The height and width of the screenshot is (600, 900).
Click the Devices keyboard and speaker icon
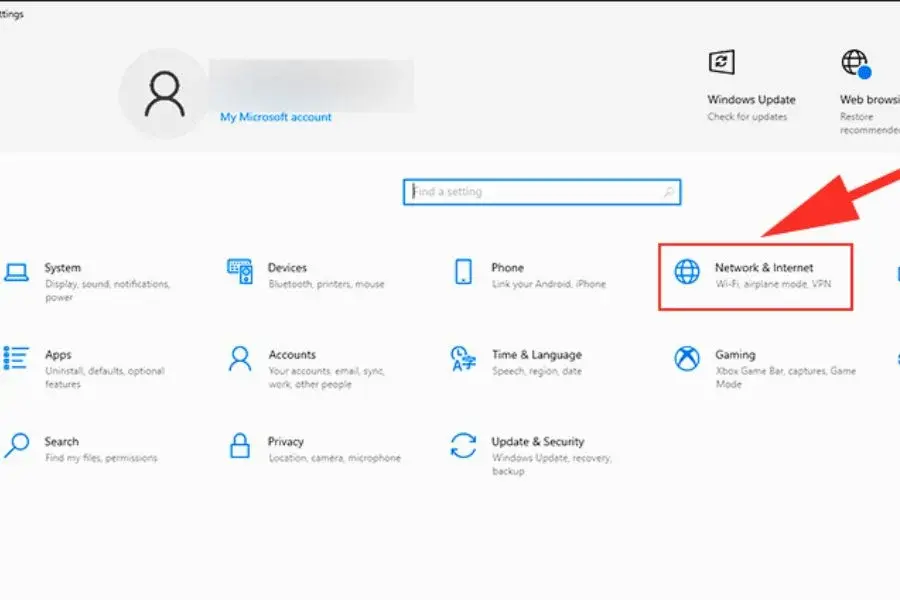point(240,272)
